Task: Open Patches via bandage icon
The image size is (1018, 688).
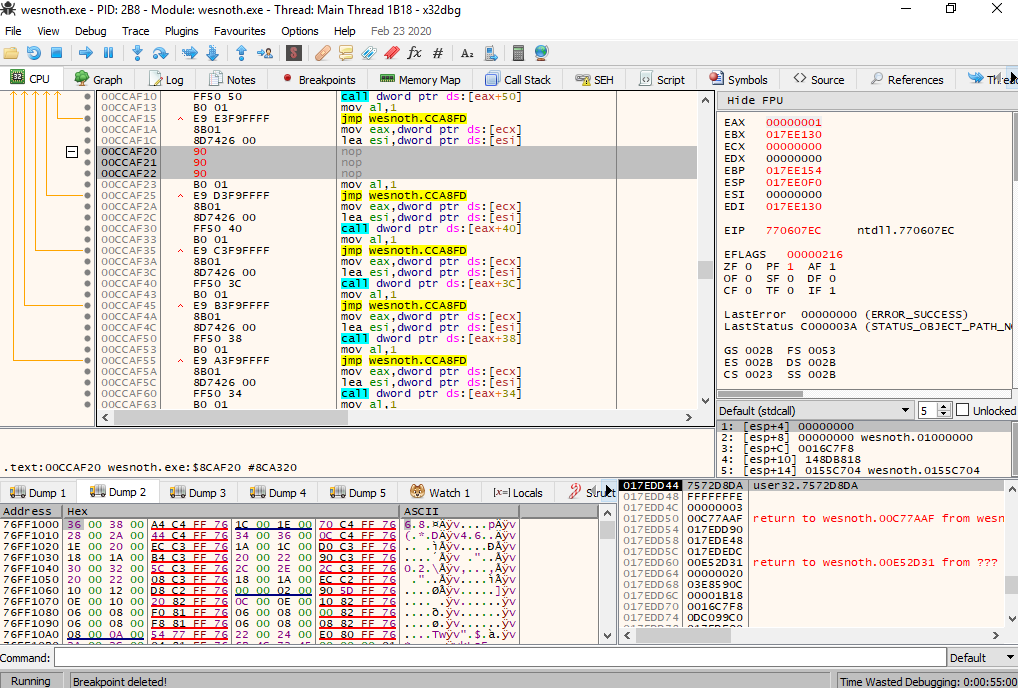Action: tap(323, 53)
